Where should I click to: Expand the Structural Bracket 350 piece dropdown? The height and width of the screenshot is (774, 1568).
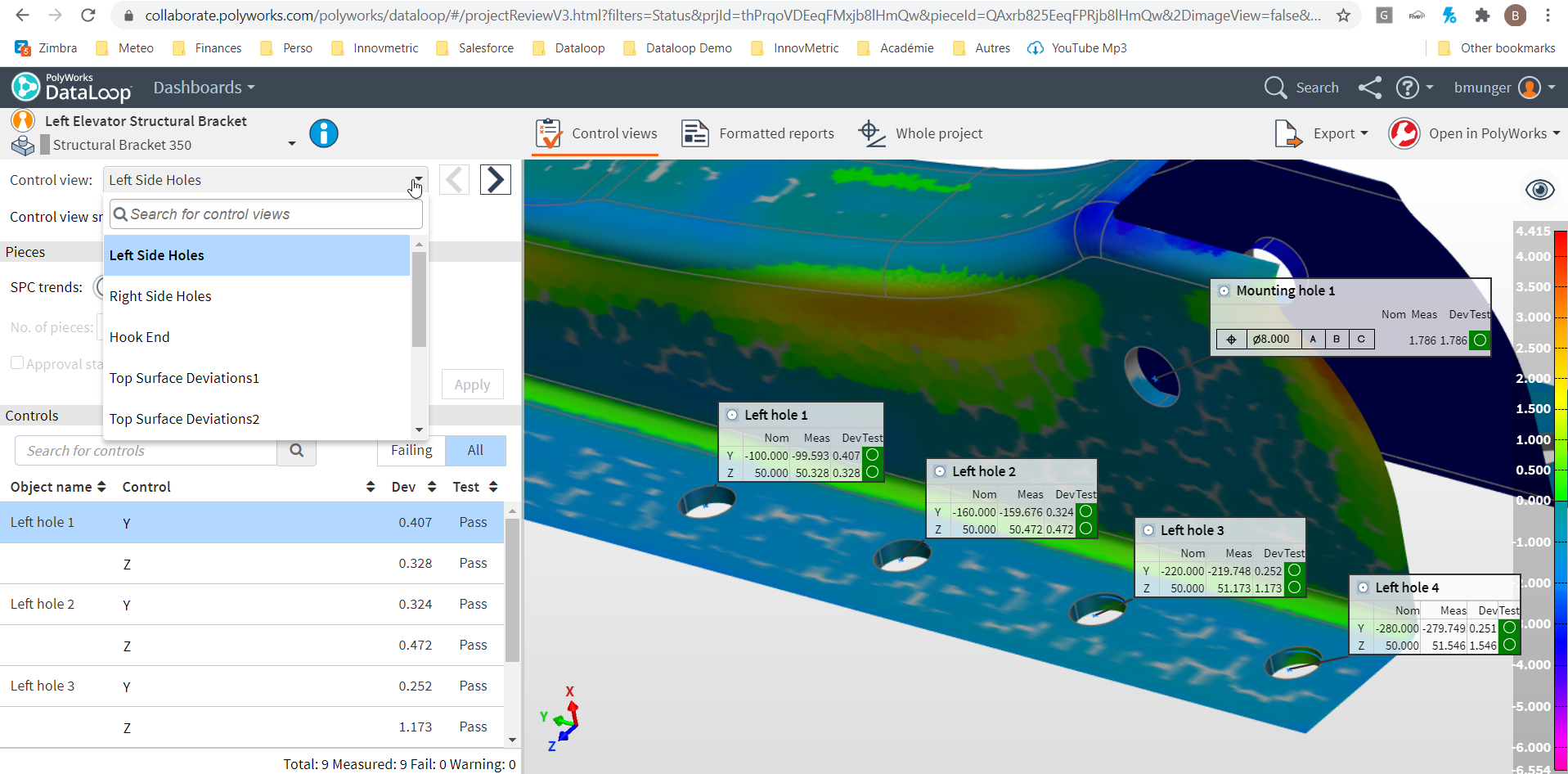click(292, 144)
